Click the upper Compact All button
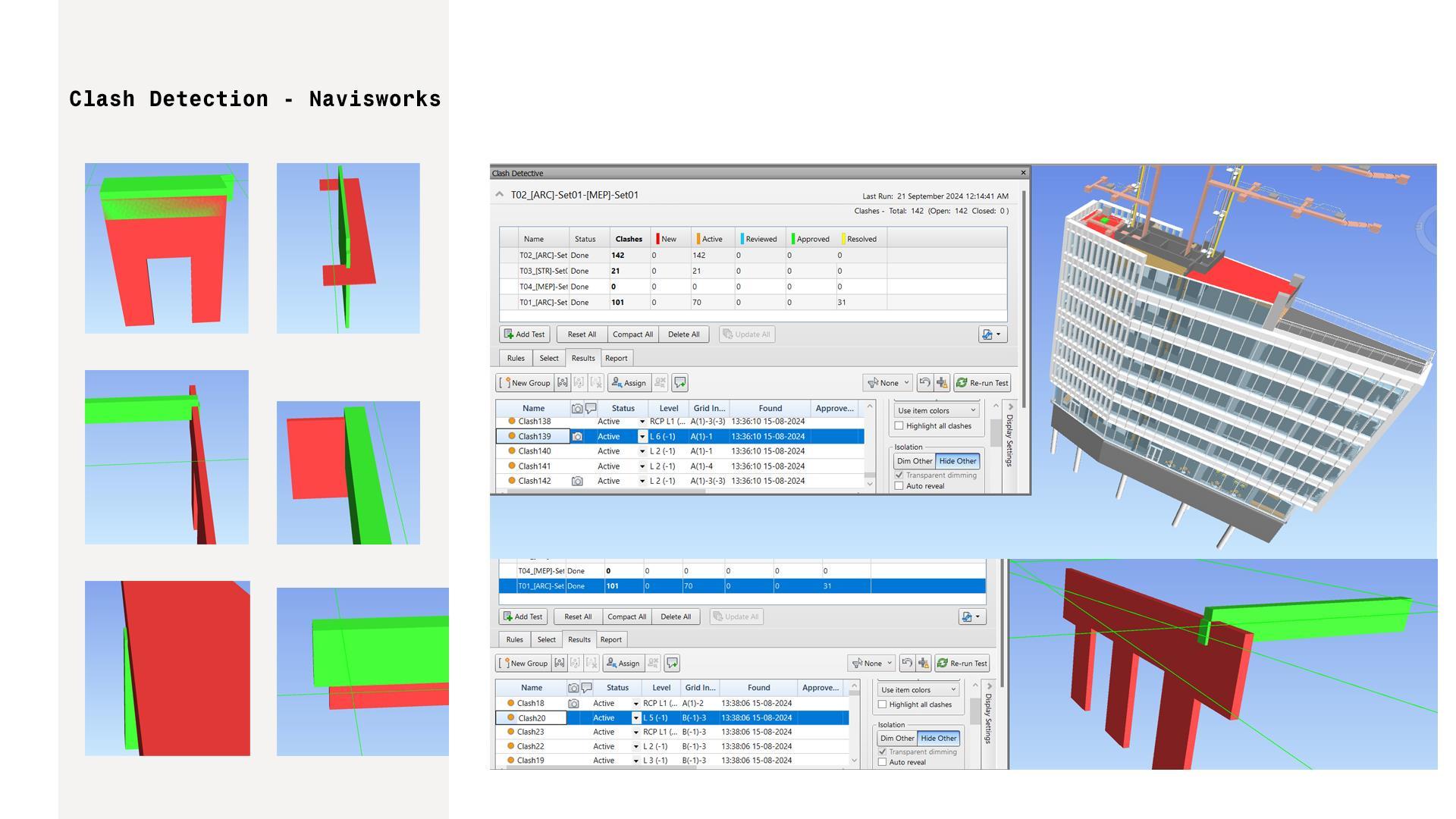 tap(632, 334)
